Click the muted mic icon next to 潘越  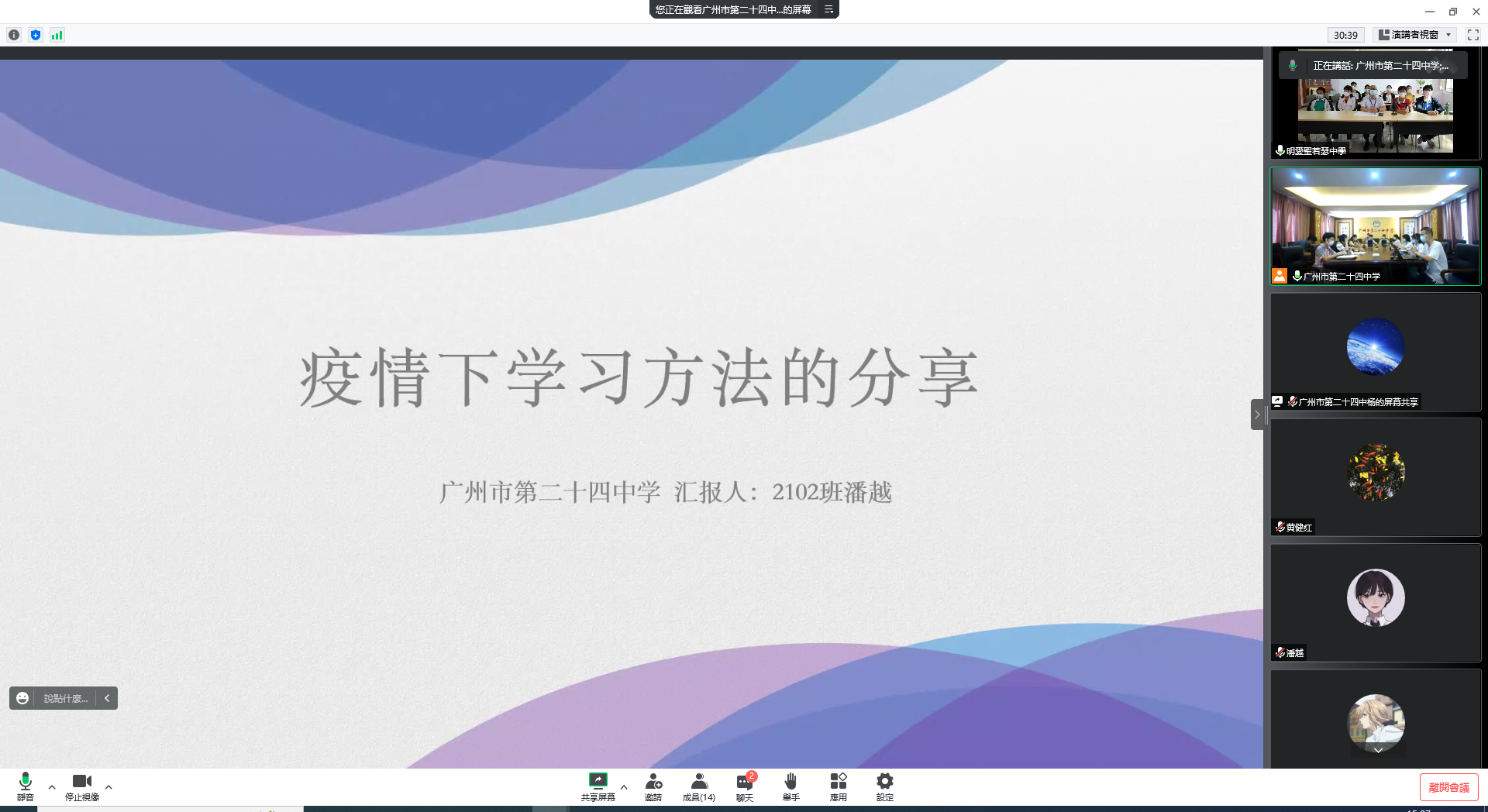pos(1280,652)
